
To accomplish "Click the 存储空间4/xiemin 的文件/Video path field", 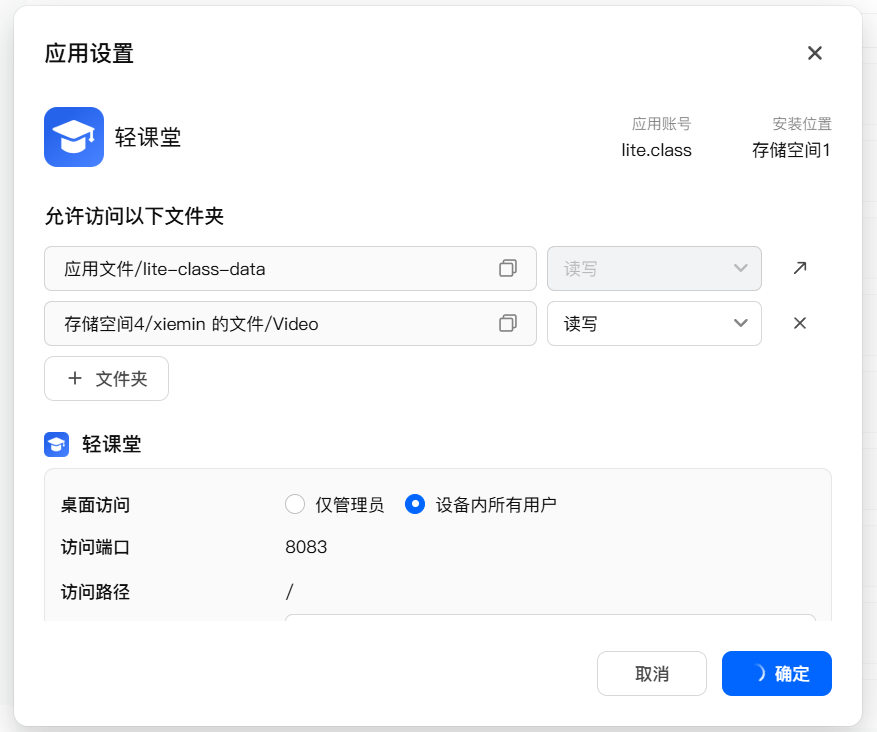I will pos(270,323).
